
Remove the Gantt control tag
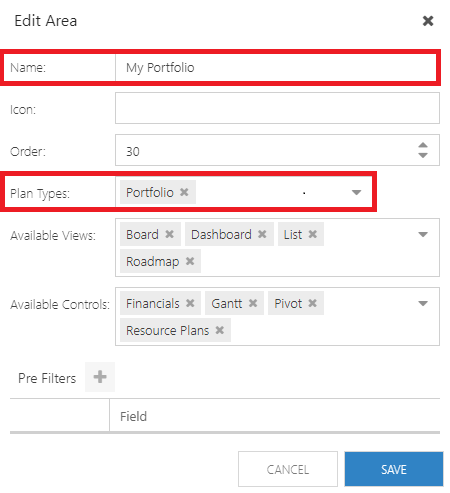coord(253,303)
